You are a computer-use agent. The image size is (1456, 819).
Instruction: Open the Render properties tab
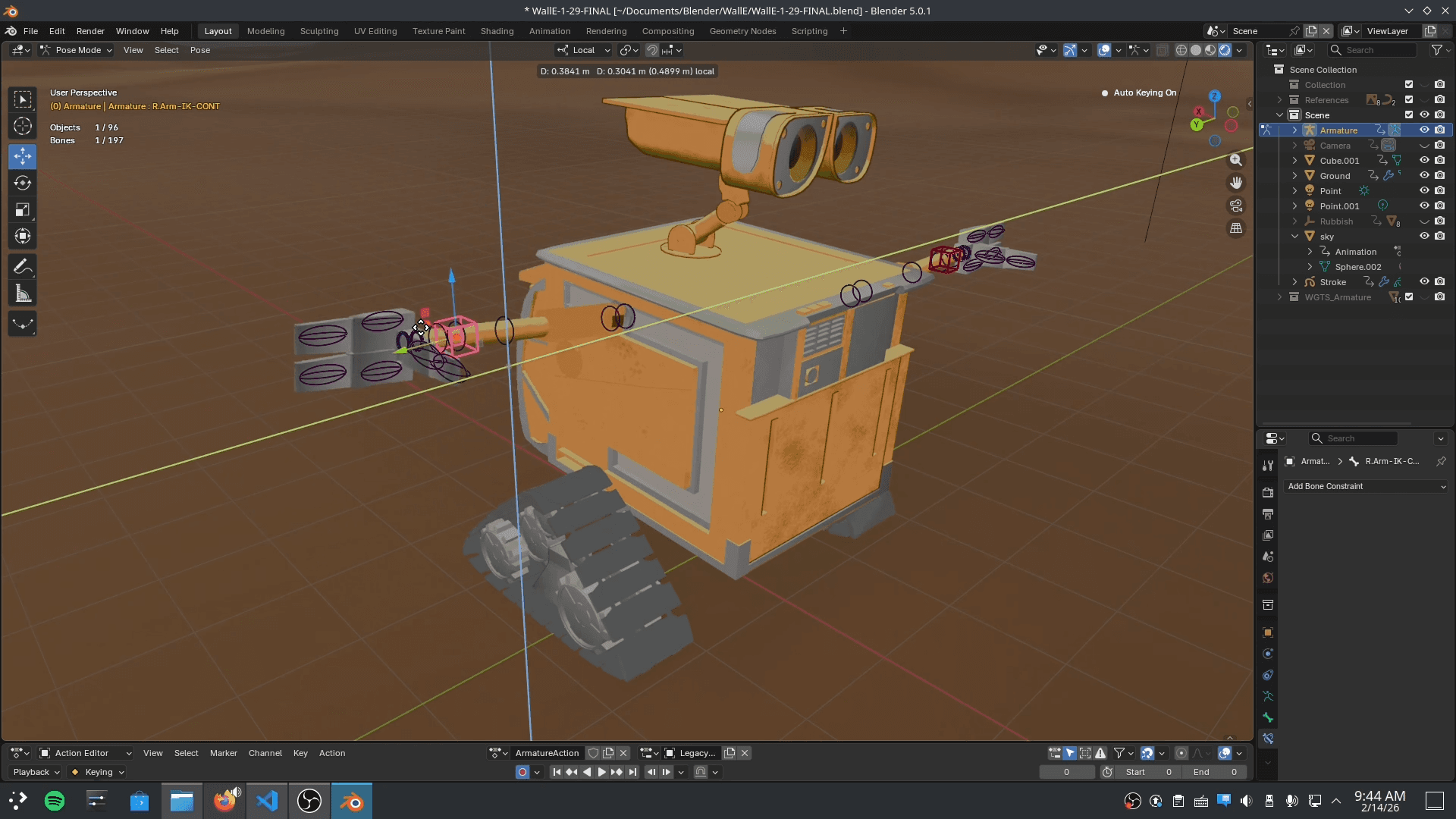coord(1267,492)
